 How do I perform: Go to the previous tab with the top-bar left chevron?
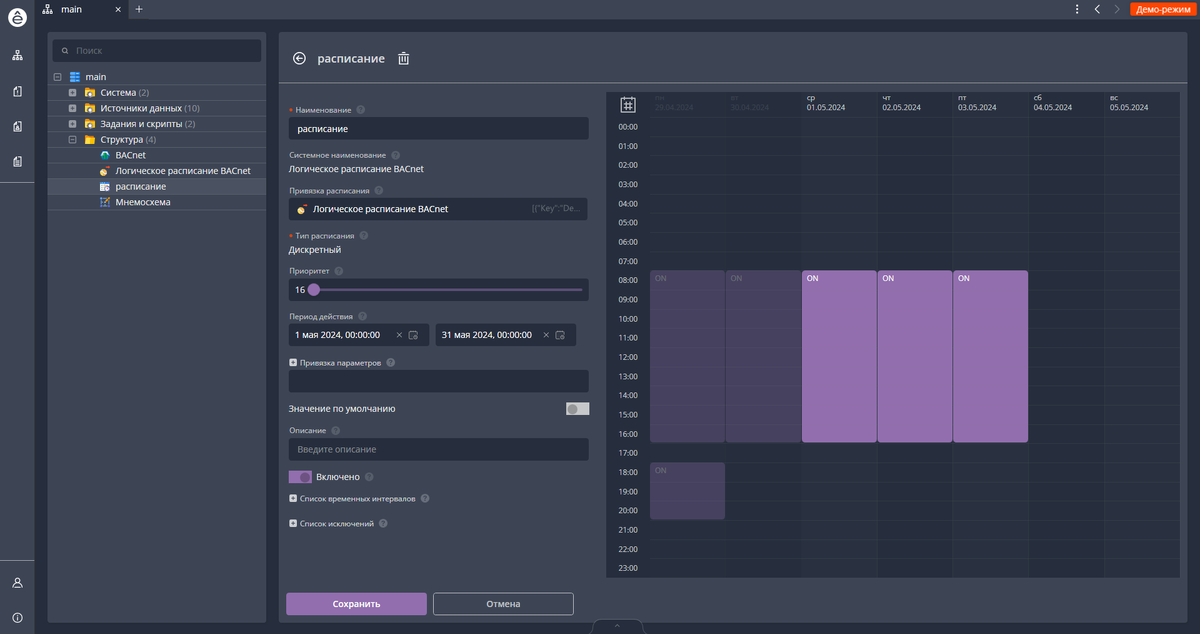click(x=1097, y=9)
